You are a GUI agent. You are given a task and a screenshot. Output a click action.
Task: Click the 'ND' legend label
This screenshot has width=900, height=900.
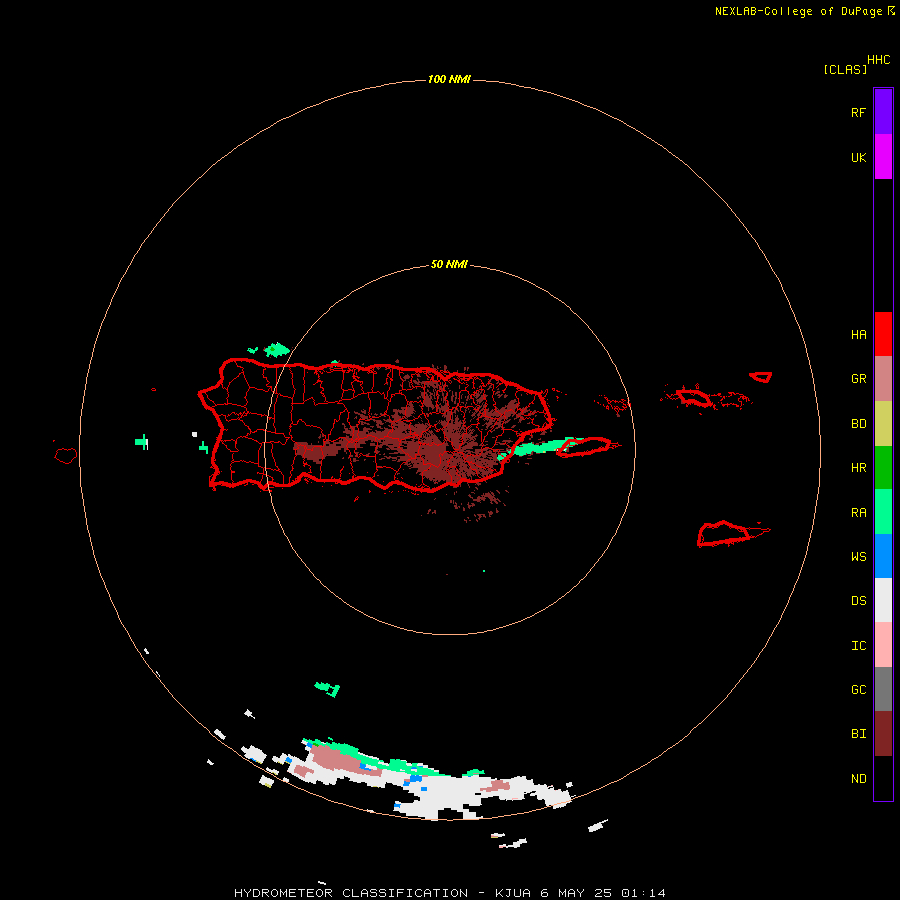(x=858, y=779)
